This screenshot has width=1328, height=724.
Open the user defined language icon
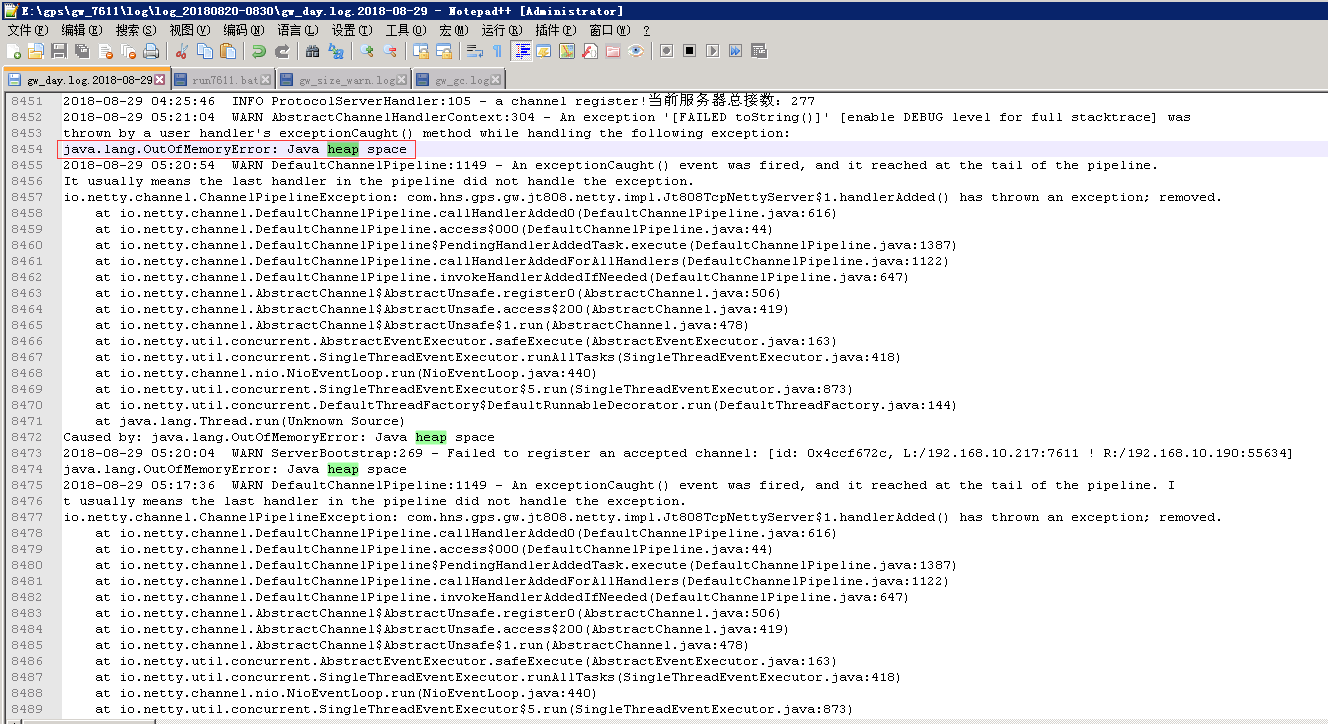point(543,51)
